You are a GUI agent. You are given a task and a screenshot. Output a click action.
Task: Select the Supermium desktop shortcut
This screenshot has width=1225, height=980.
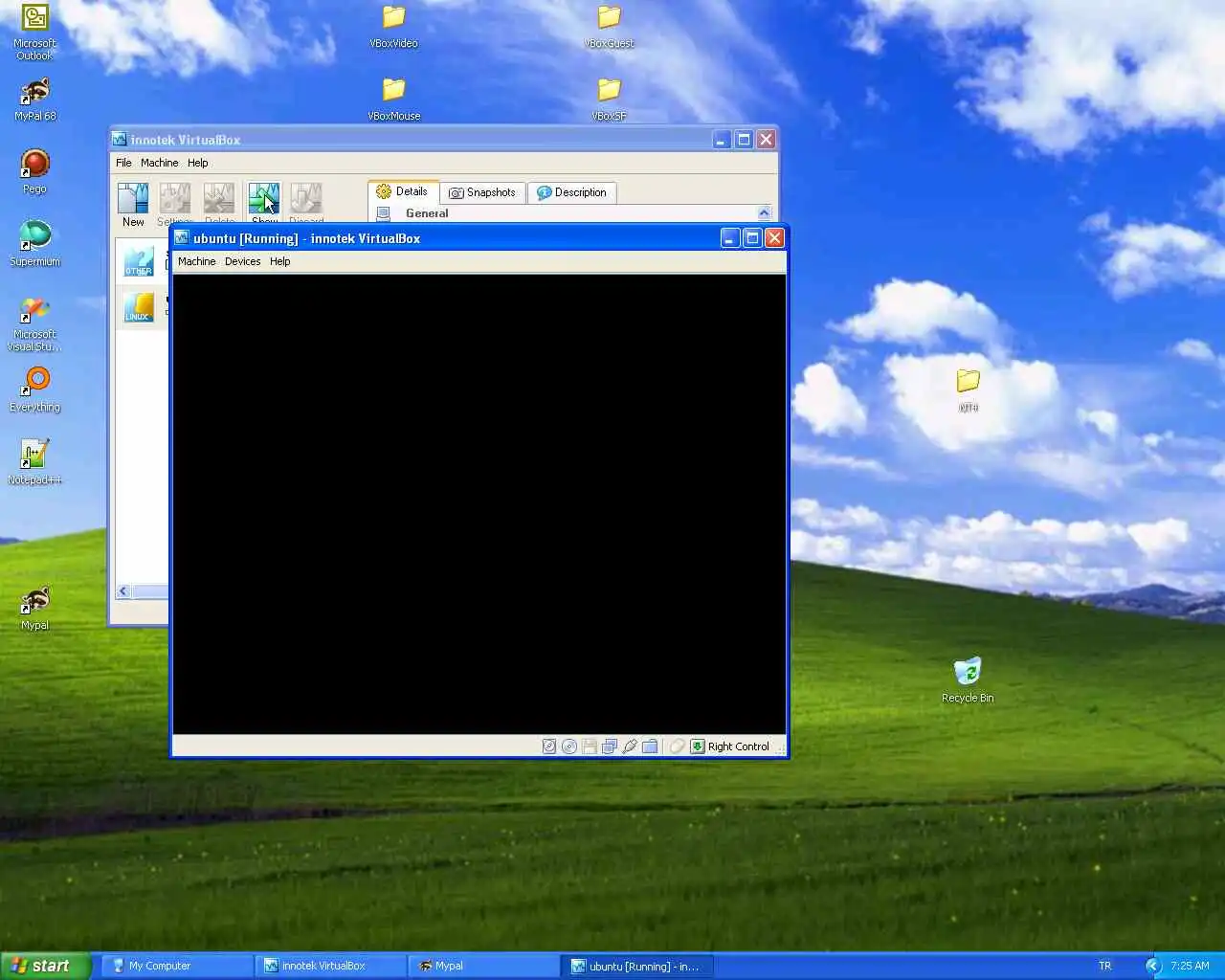(x=35, y=244)
